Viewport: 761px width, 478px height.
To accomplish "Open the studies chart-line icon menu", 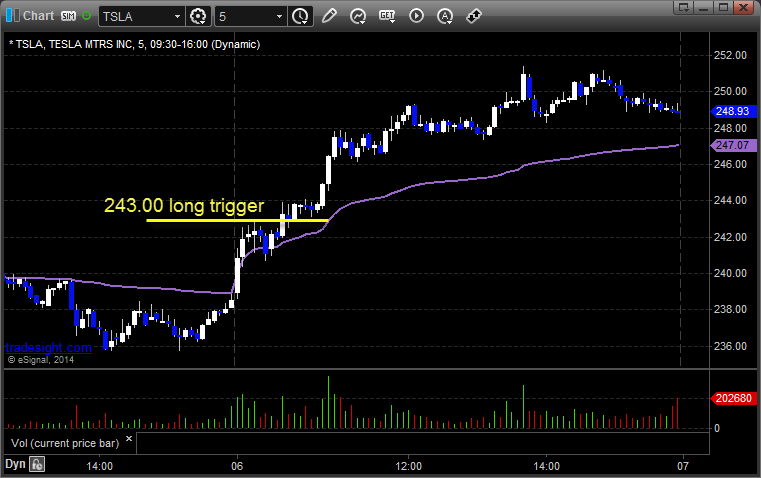I will 358,16.
